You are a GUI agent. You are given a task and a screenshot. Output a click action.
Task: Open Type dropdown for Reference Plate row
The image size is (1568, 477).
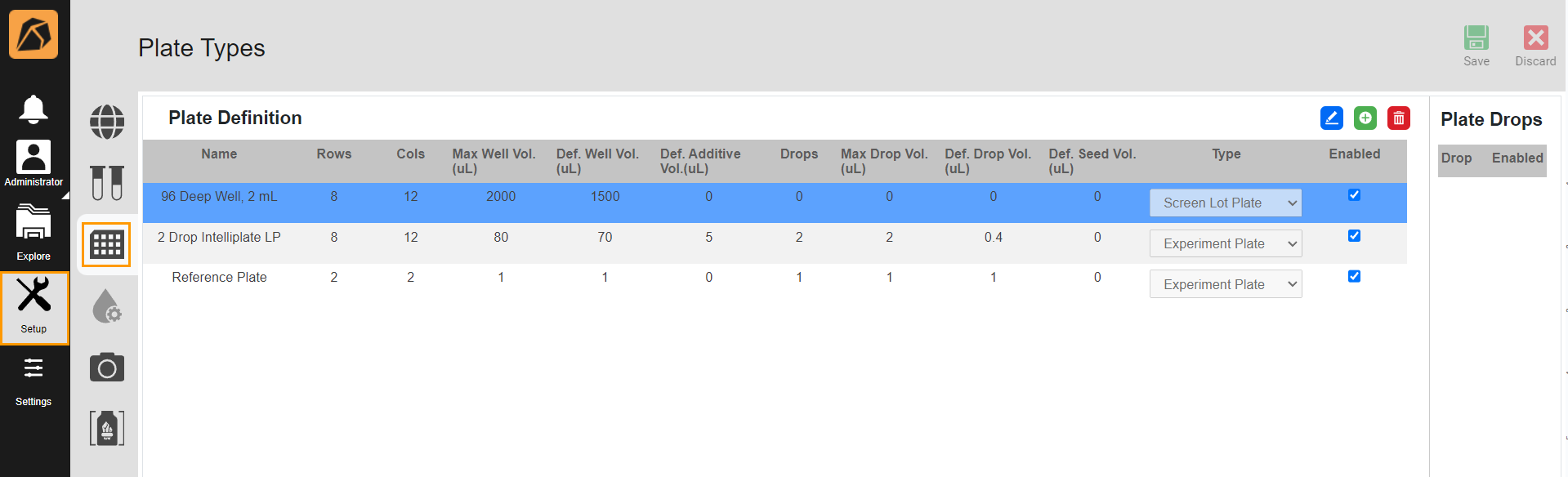point(1225,284)
